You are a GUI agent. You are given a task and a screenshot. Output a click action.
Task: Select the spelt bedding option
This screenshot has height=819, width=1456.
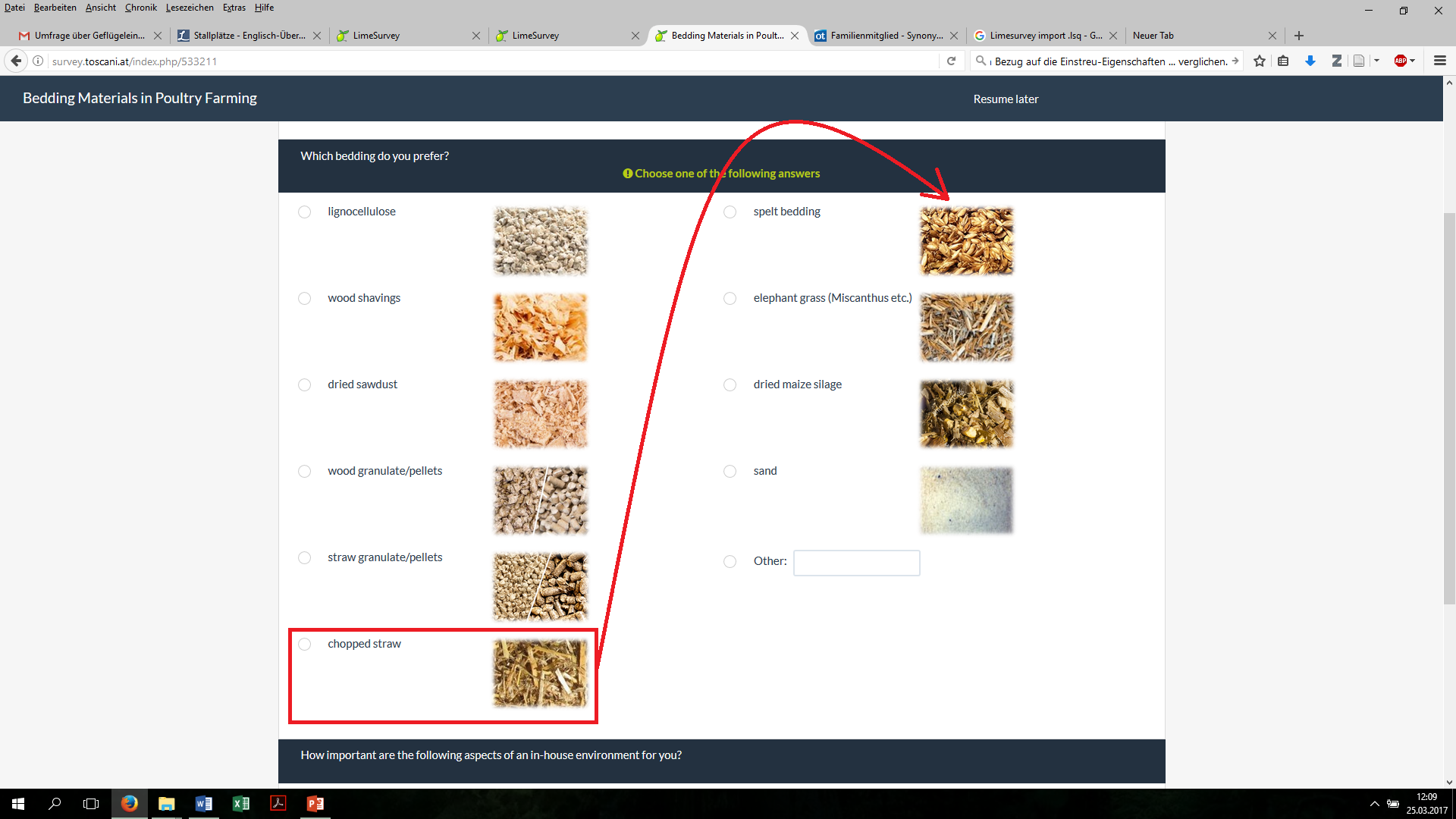730,212
